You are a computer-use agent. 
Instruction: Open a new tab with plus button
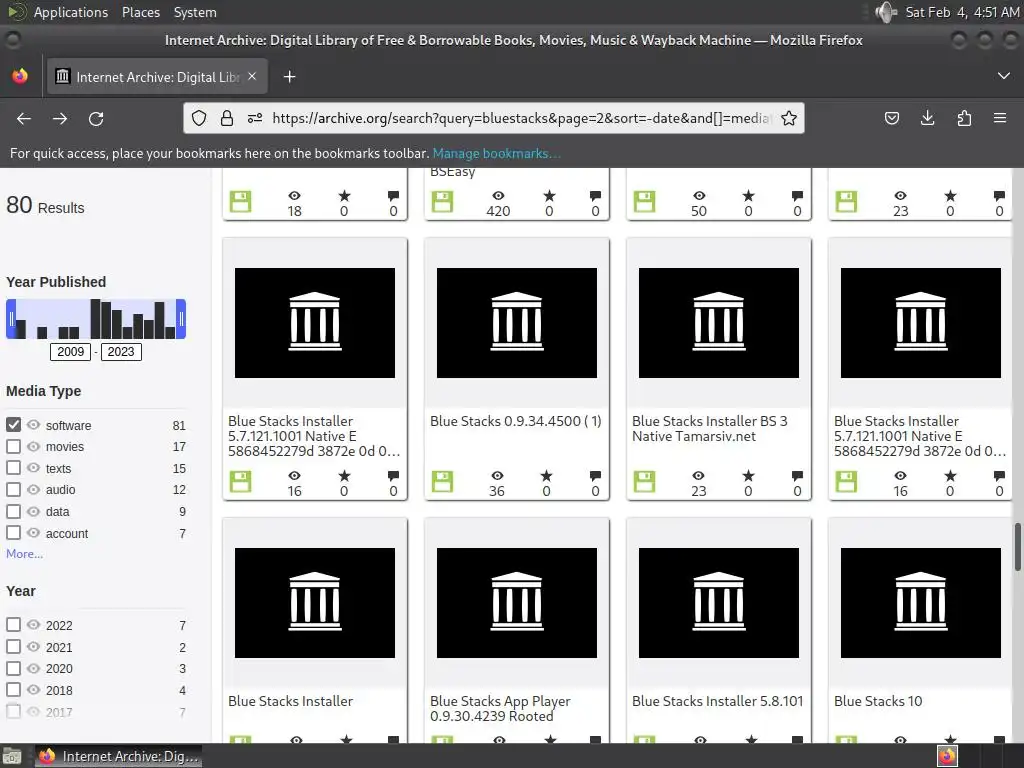(289, 77)
